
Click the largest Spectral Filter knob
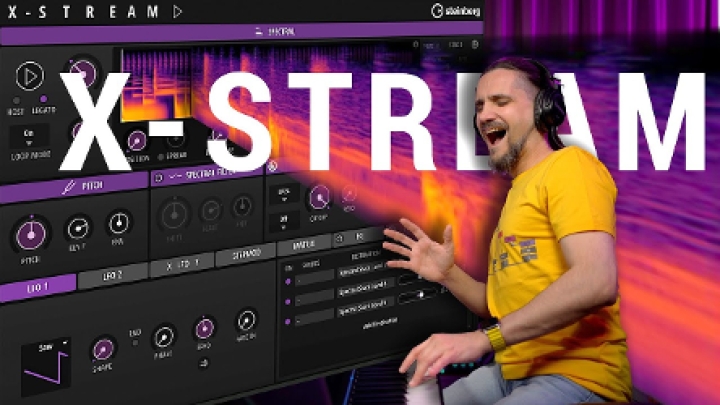coord(174,215)
